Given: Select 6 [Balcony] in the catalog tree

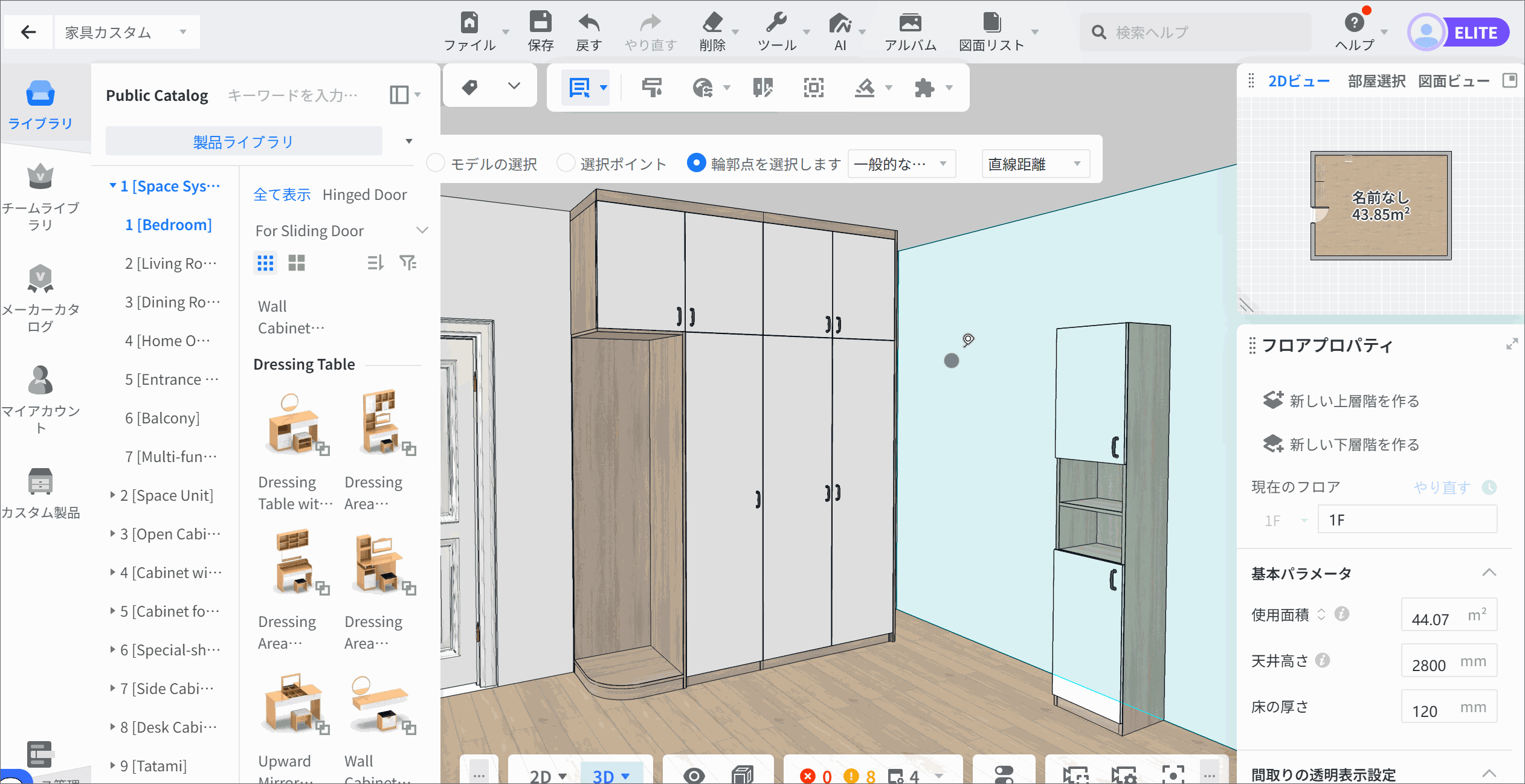Looking at the screenshot, I should [x=162, y=418].
